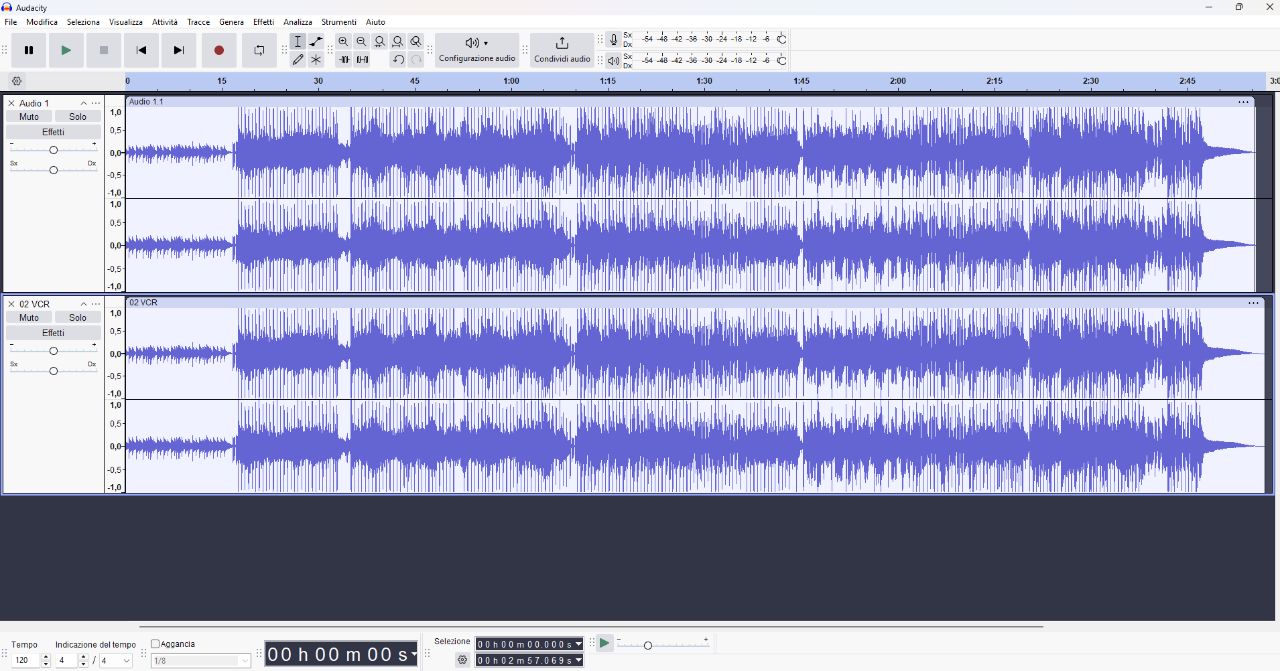Click the Trim audio outside selection icon
This screenshot has width=1280, height=671.
pyautogui.click(x=344, y=60)
